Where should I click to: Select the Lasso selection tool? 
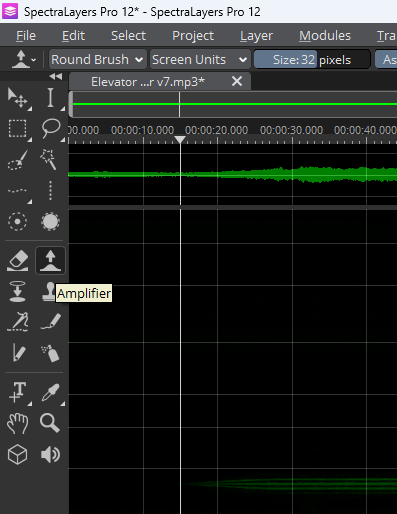click(51, 129)
